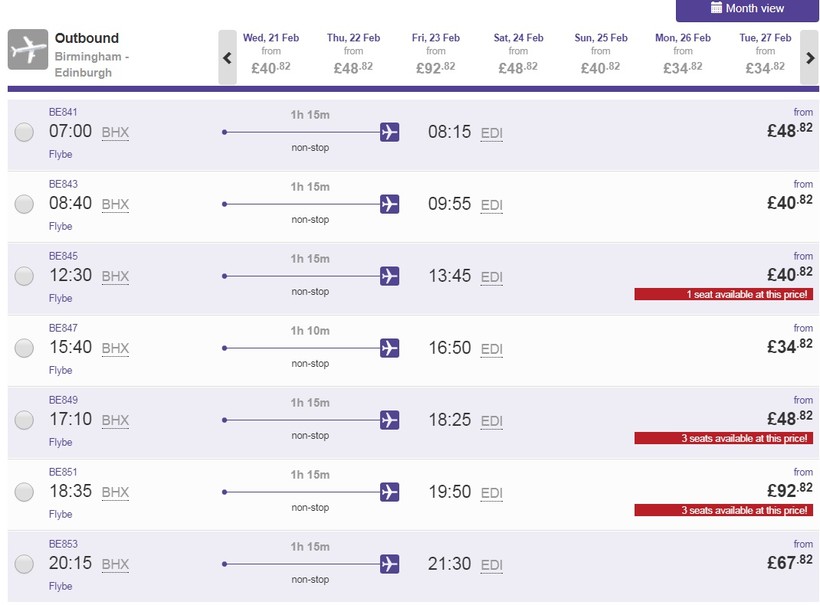
Task: Show earlier dates with left arrow
Action: pyautogui.click(x=227, y=58)
